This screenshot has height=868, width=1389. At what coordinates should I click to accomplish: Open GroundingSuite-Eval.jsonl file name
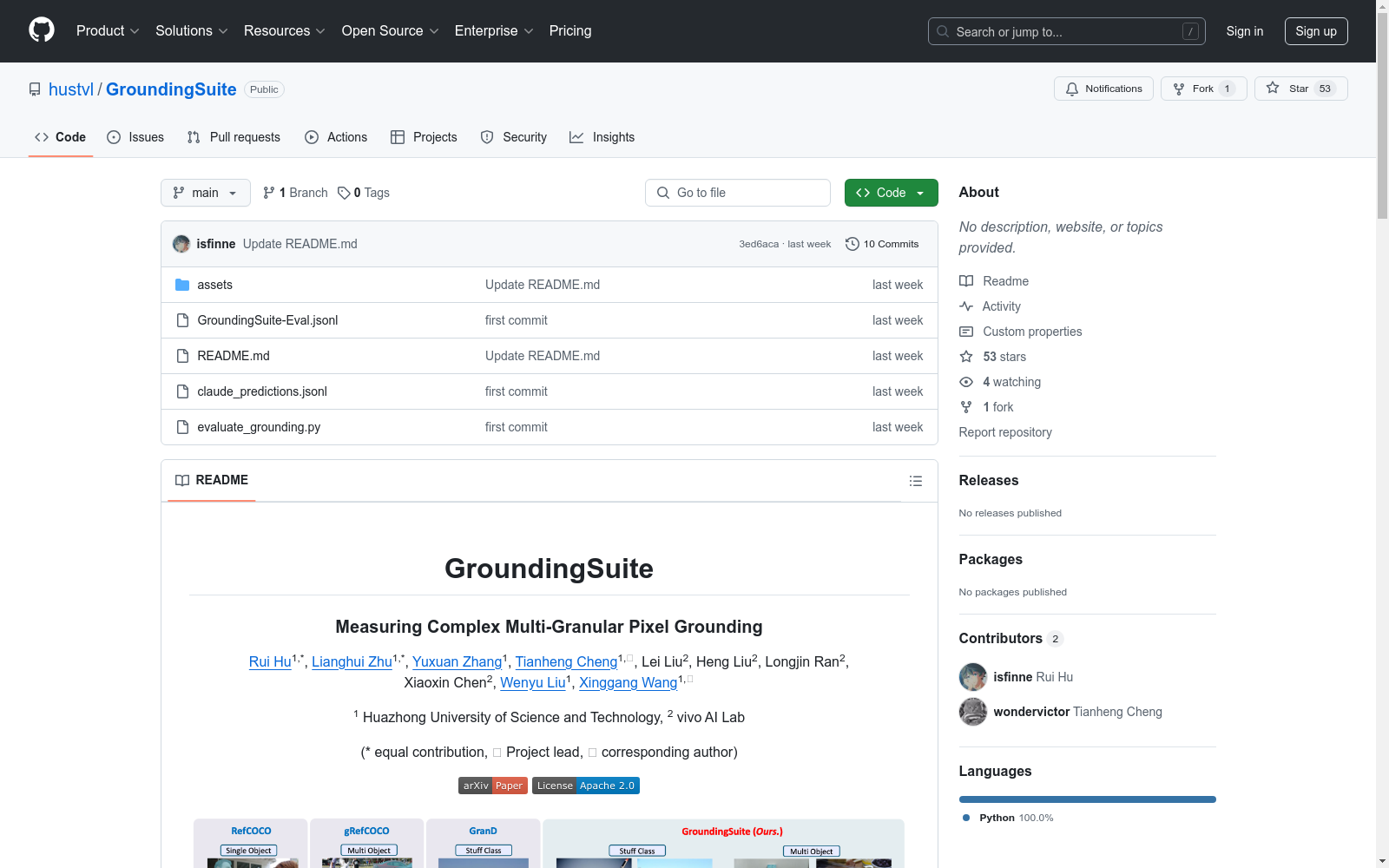(x=267, y=320)
